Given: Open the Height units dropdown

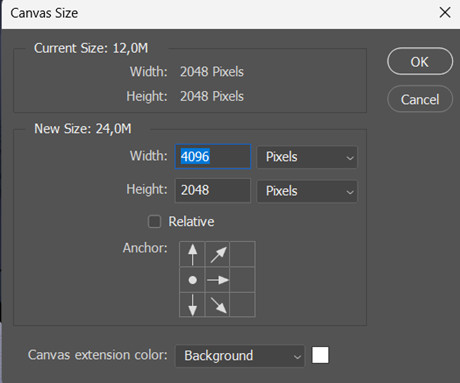Looking at the screenshot, I should click(x=307, y=191).
